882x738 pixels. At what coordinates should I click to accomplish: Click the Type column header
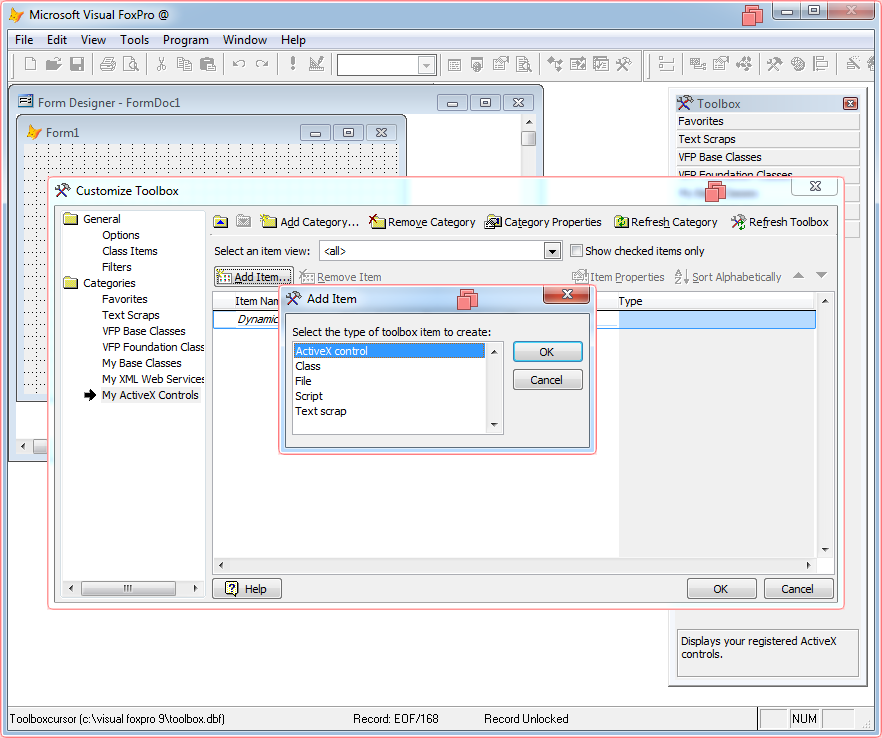[716, 301]
